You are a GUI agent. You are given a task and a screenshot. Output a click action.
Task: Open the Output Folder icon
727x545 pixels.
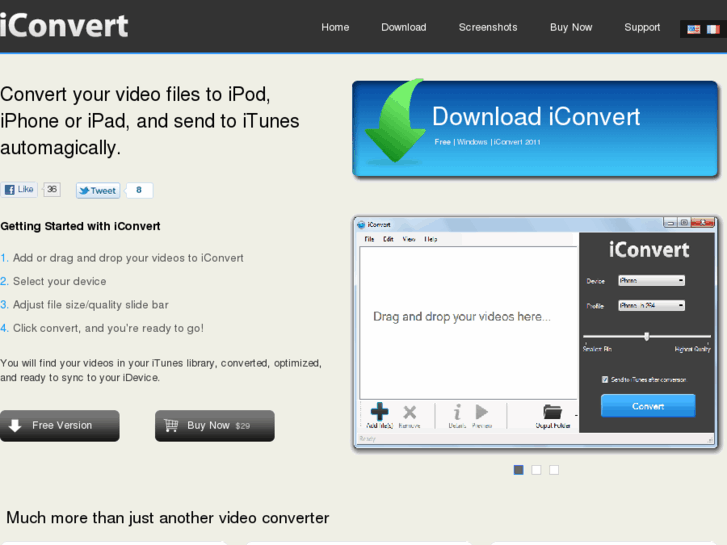(x=552, y=412)
